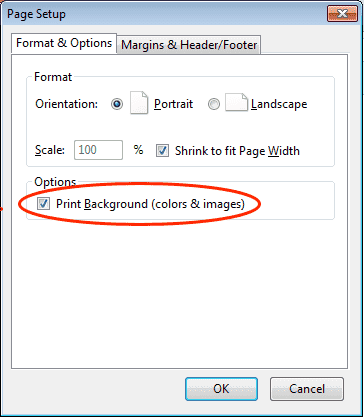Click the Landscape page orientation icon
The width and height of the screenshot is (364, 417).
(x=236, y=102)
